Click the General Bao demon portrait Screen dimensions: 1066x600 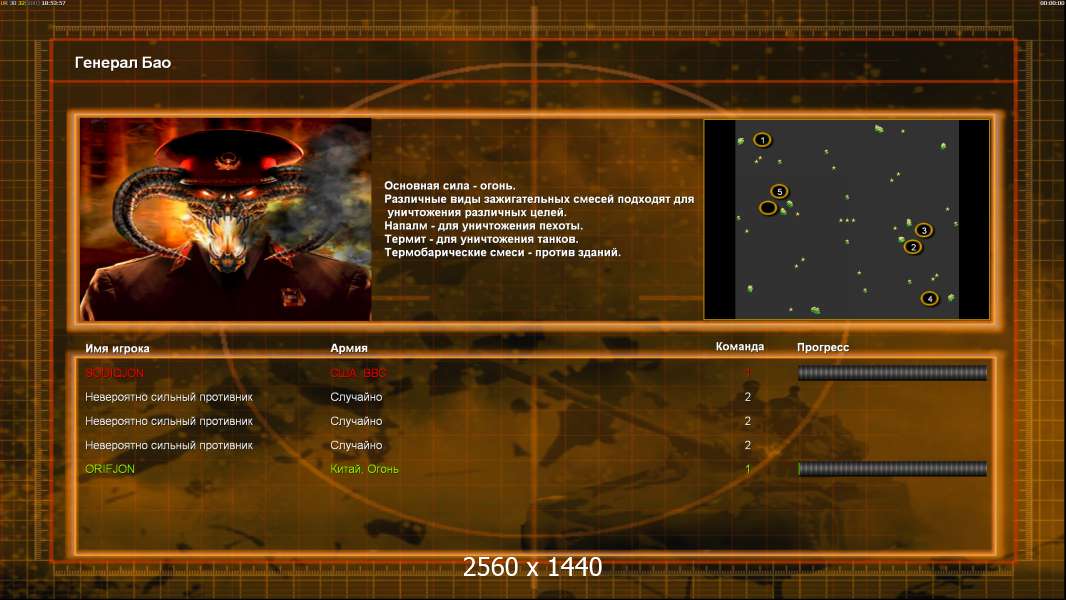(226, 219)
